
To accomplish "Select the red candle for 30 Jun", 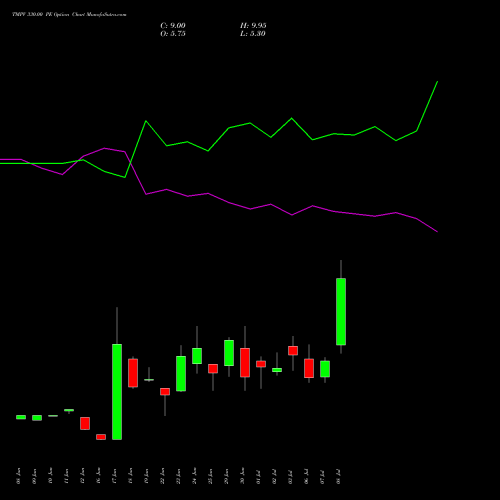I will click(245, 363).
